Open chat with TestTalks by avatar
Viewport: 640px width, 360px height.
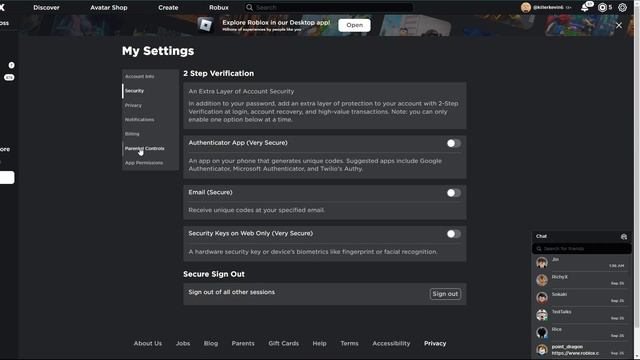click(x=542, y=315)
